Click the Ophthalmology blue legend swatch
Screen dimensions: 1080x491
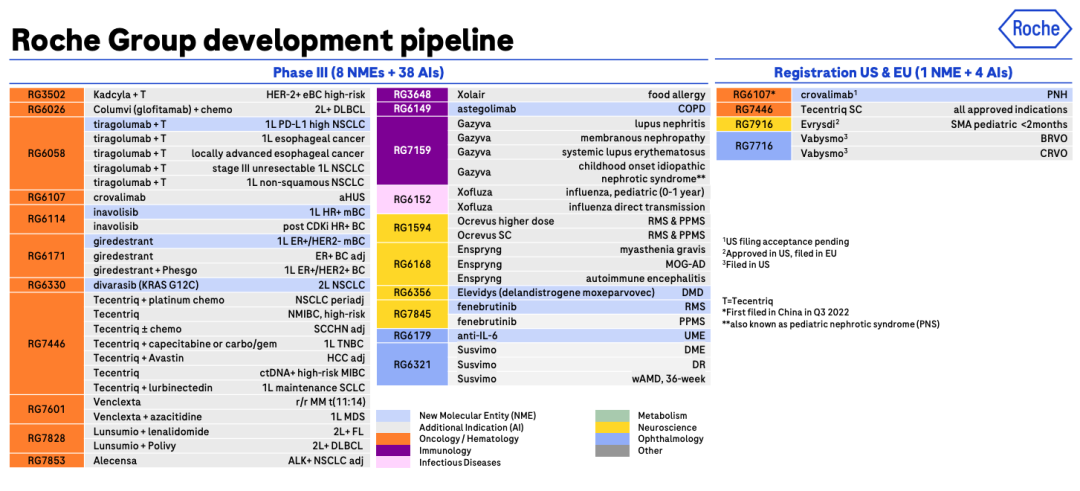click(x=612, y=439)
